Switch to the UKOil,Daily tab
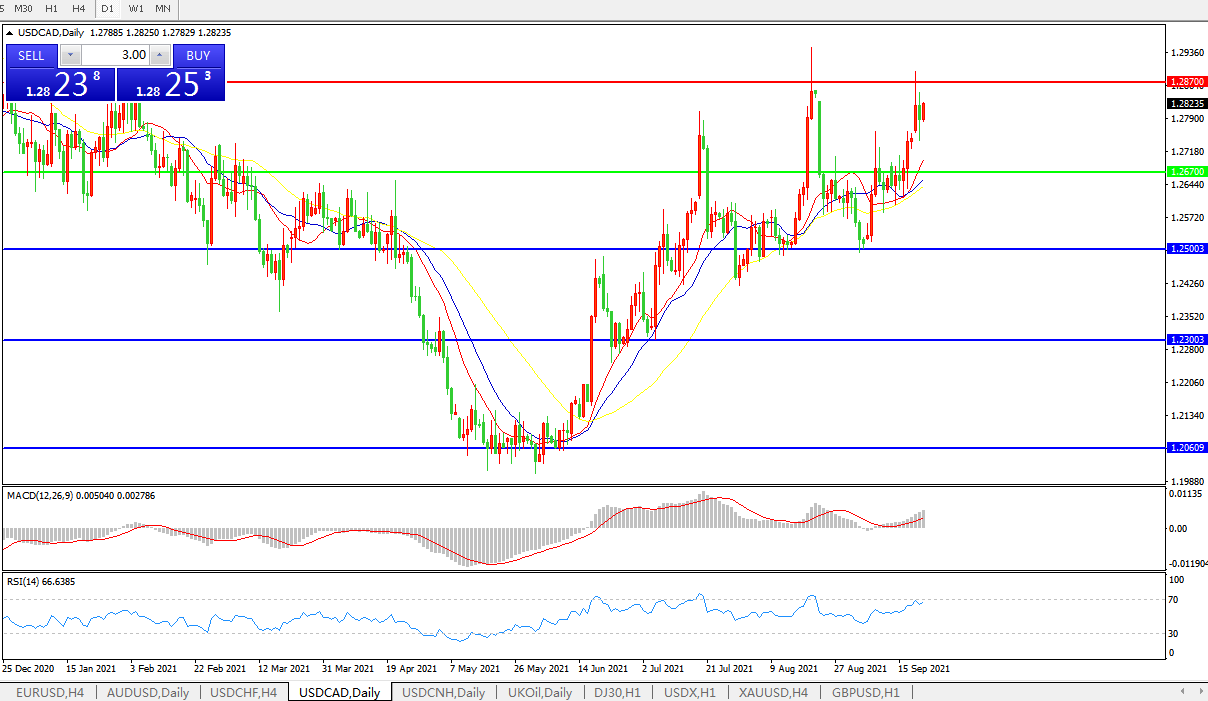1208x701 pixels. click(x=540, y=692)
